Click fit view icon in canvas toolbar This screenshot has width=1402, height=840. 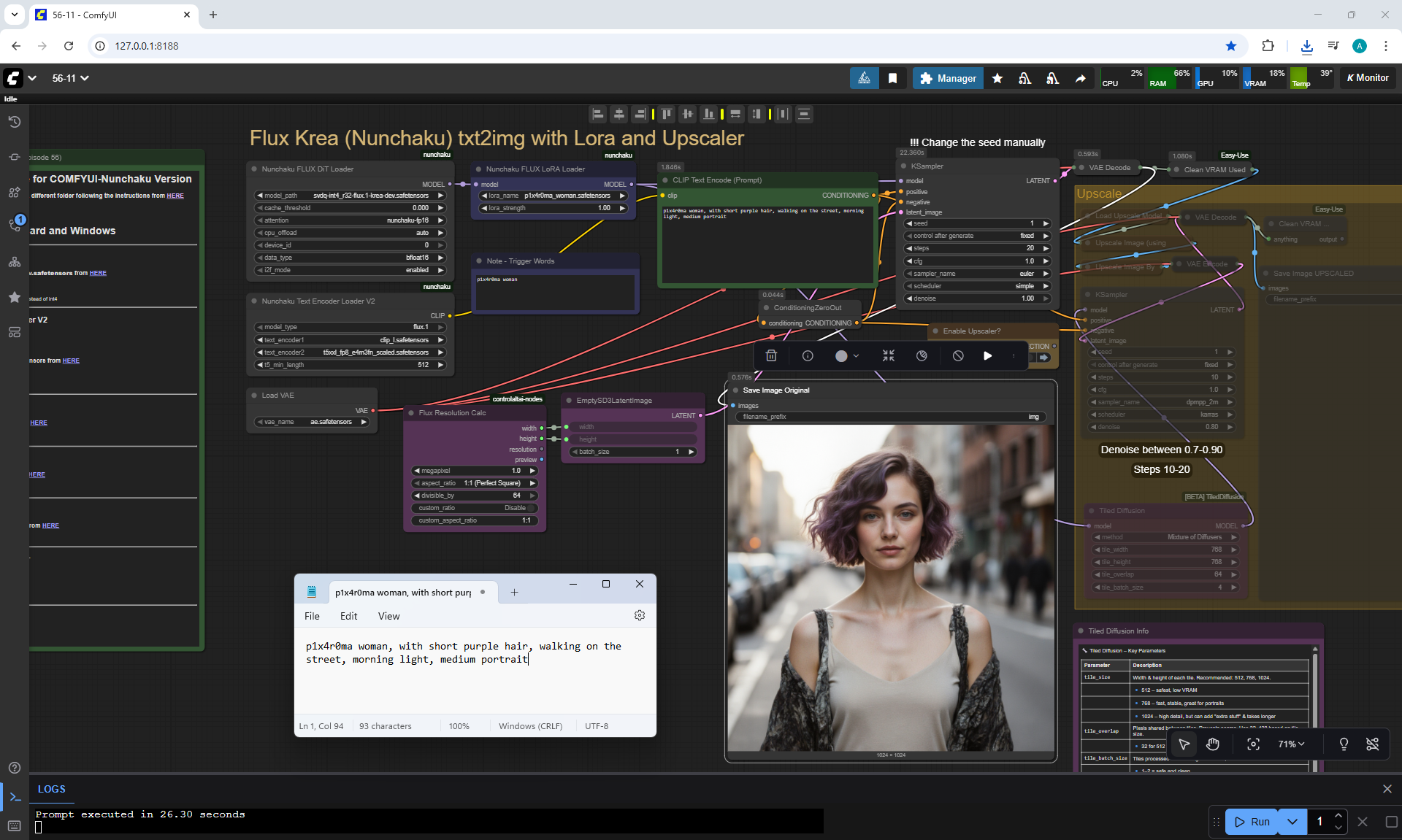tap(1253, 744)
